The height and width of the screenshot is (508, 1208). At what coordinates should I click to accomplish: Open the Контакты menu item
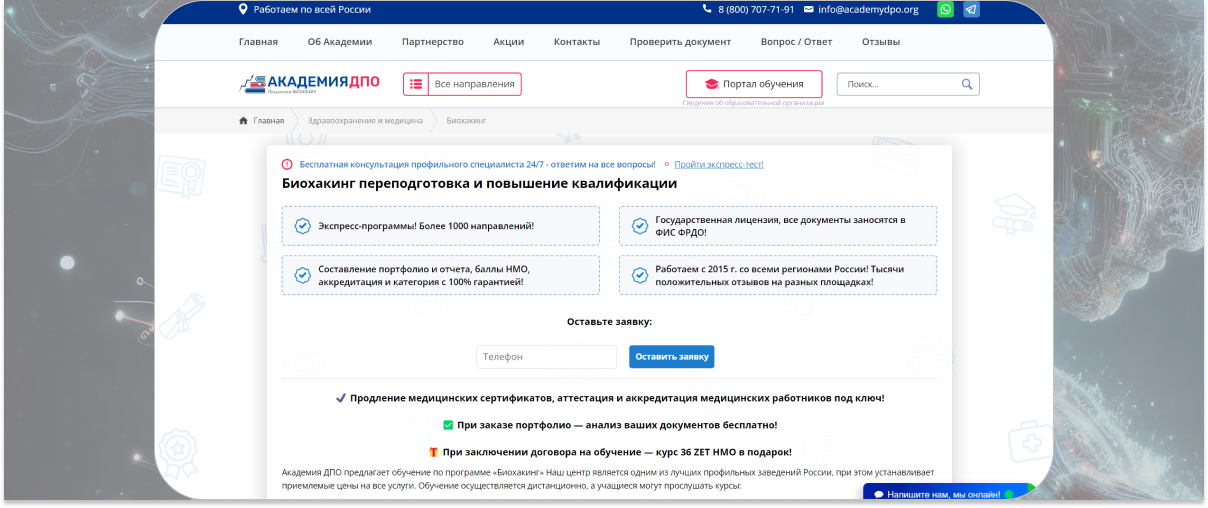click(577, 42)
